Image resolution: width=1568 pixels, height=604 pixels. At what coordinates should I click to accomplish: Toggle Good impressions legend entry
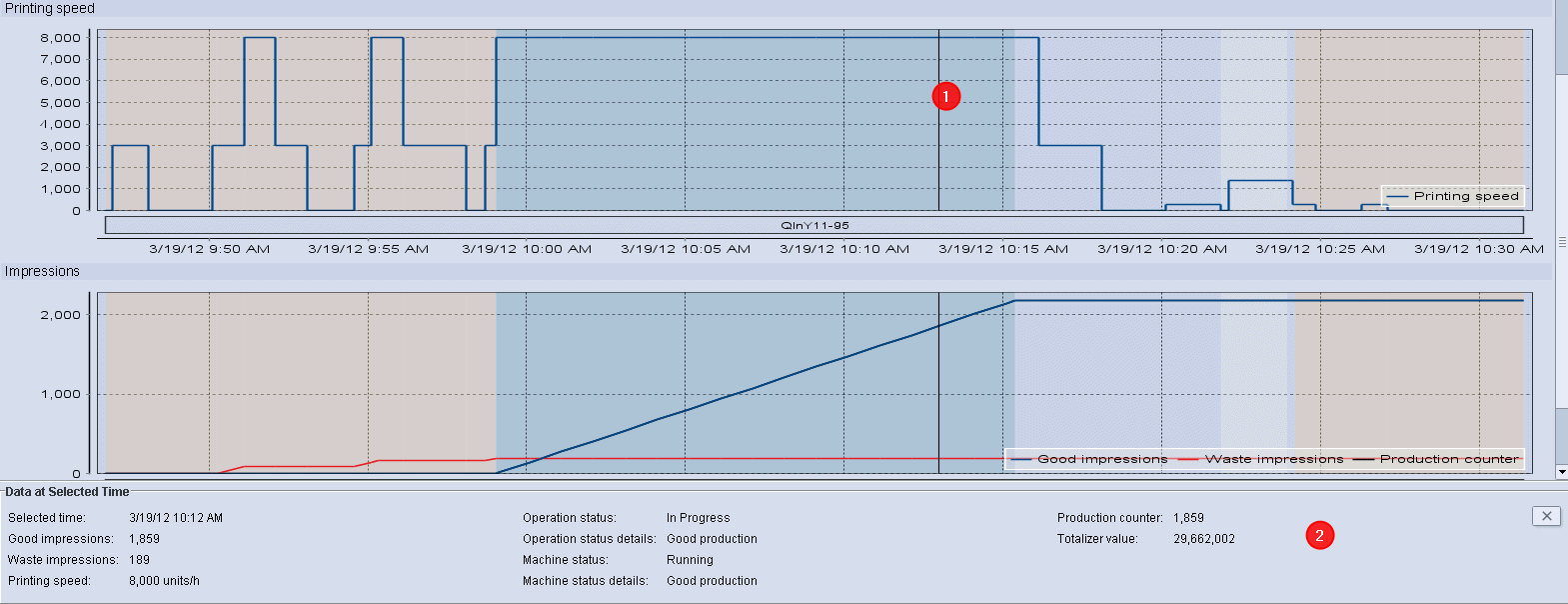coord(1101,459)
